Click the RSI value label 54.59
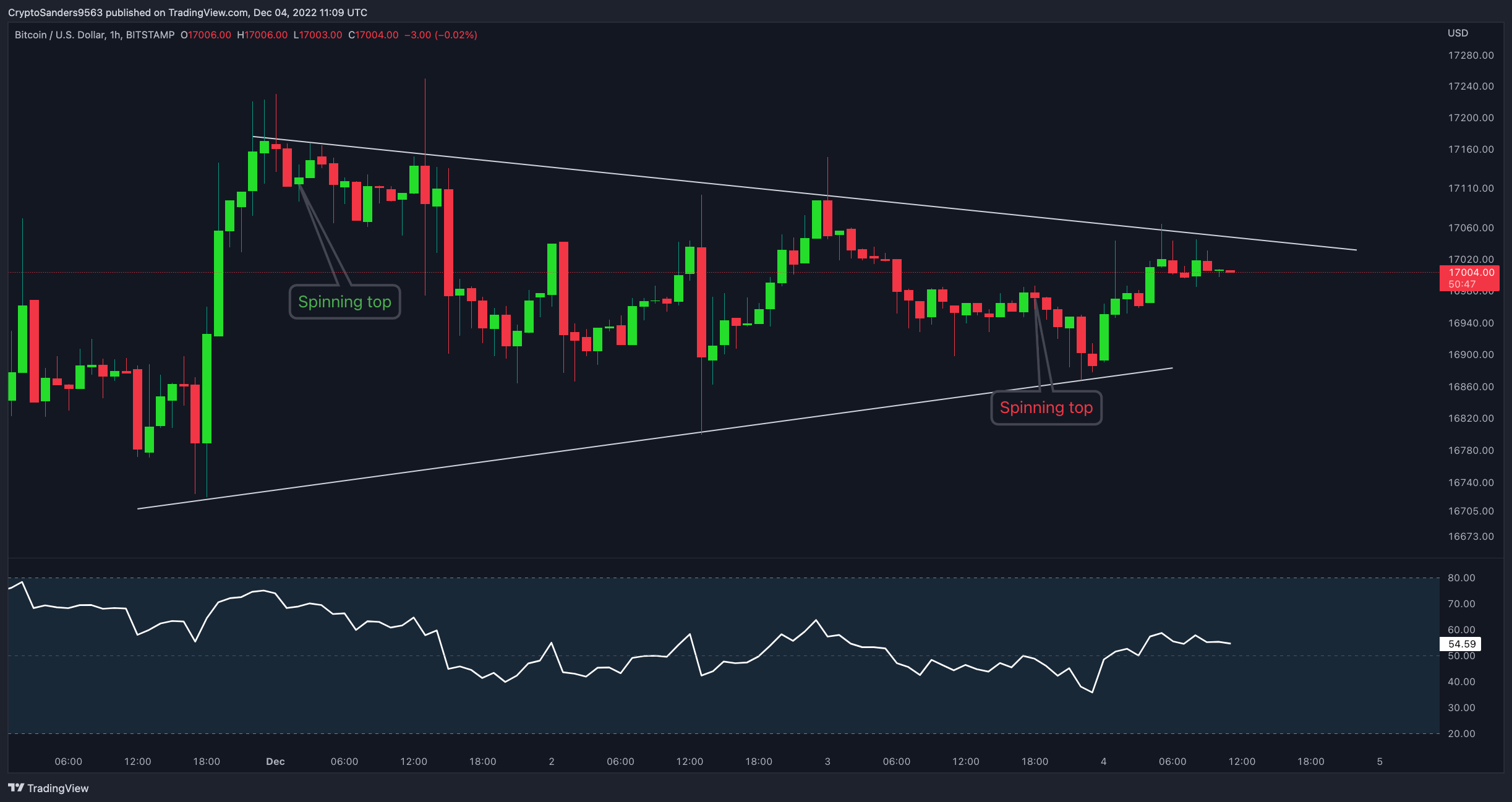Screen dimensions: 1512x802 click(1461, 644)
